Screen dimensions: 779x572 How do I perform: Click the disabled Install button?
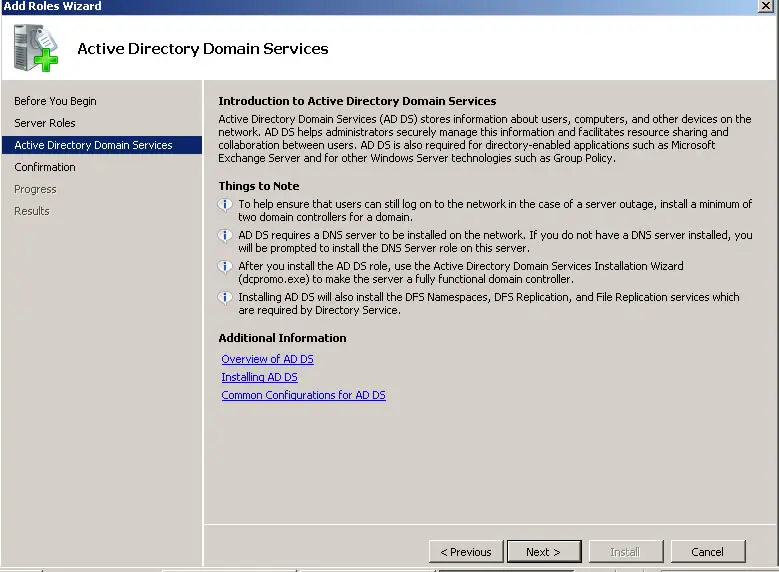click(x=624, y=551)
